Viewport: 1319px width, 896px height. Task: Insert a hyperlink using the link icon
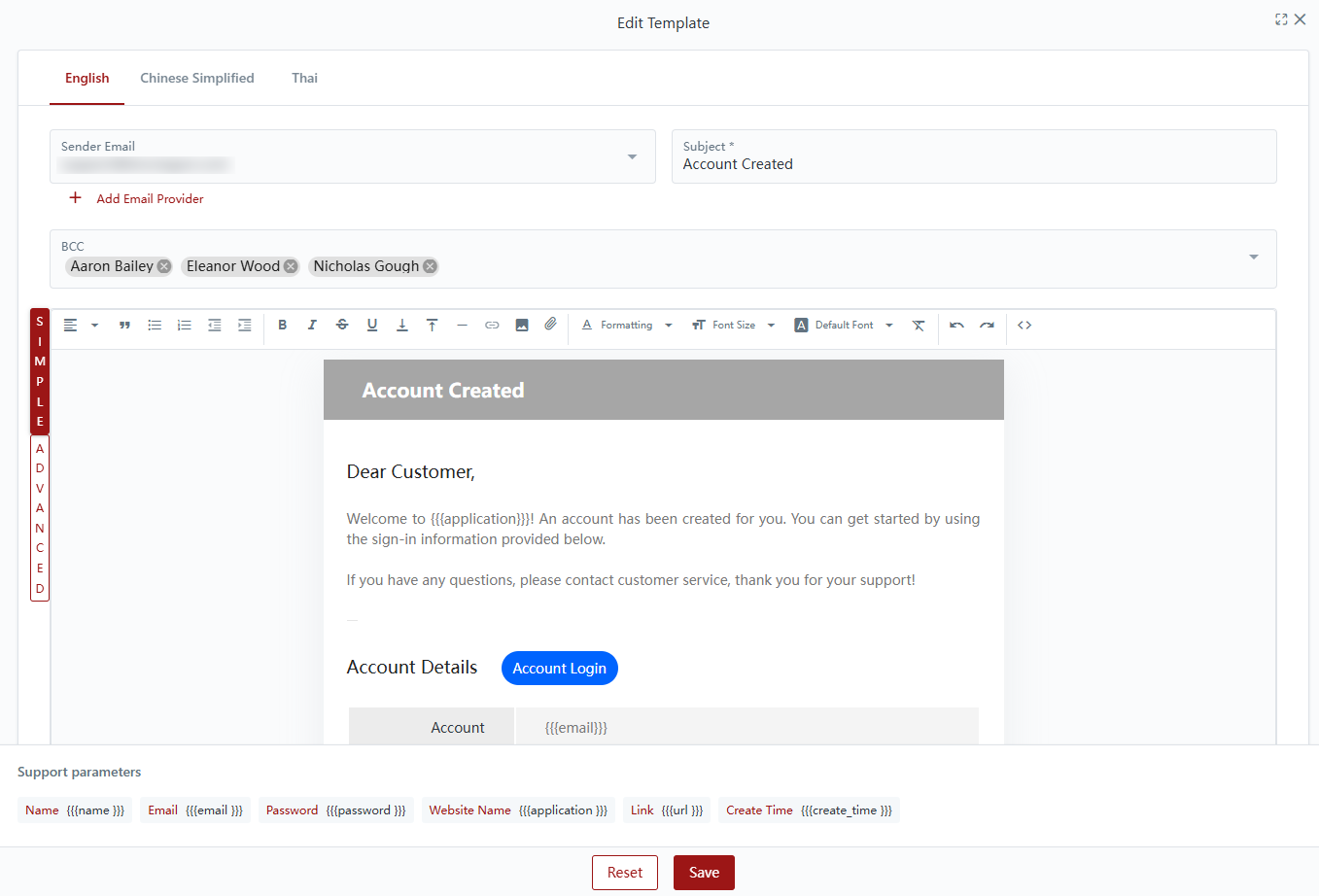tap(492, 326)
